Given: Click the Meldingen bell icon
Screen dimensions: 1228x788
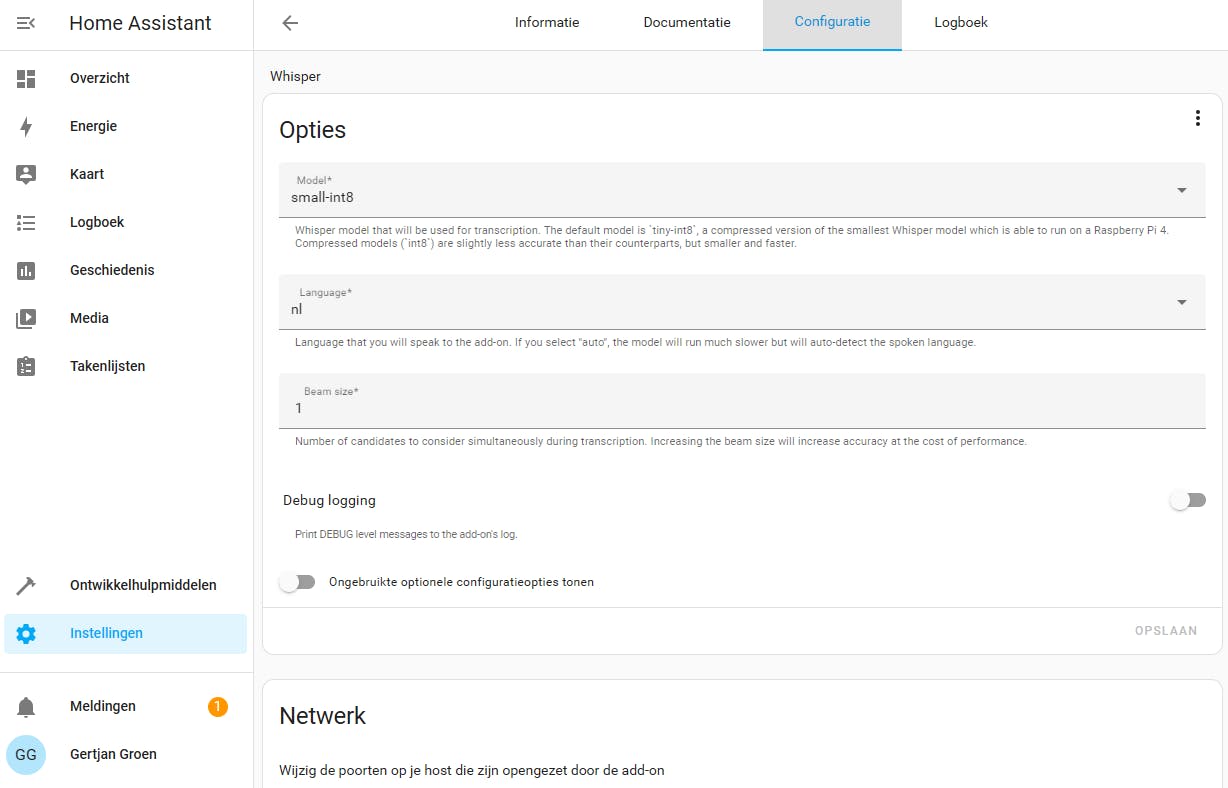Looking at the screenshot, I should pyautogui.click(x=26, y=707).
